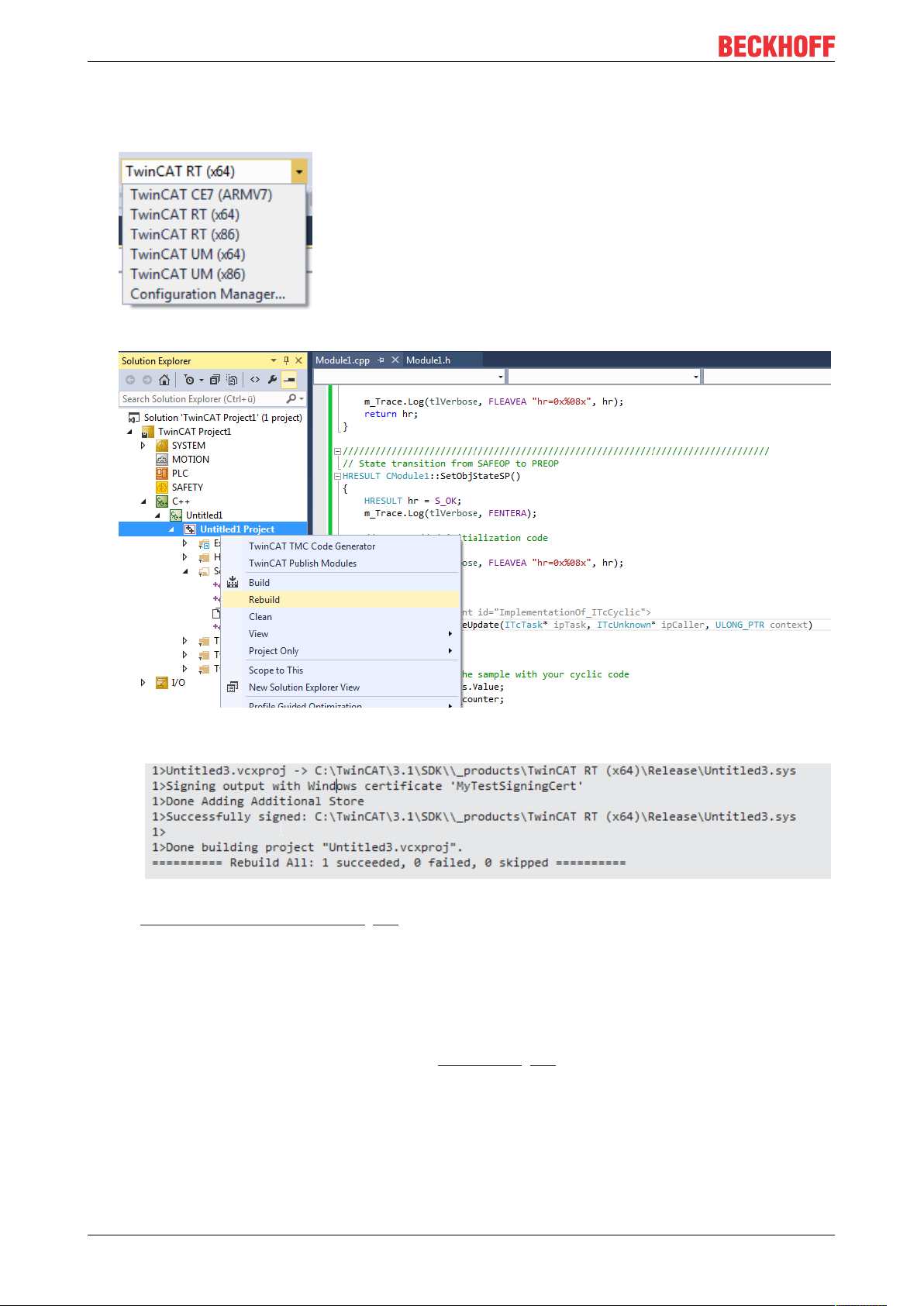This screenshot has height=1306, width=924.
Task: Open the TwinCAT RT (x64) platform dropdown arrow
Action: [x=299, y=171]
